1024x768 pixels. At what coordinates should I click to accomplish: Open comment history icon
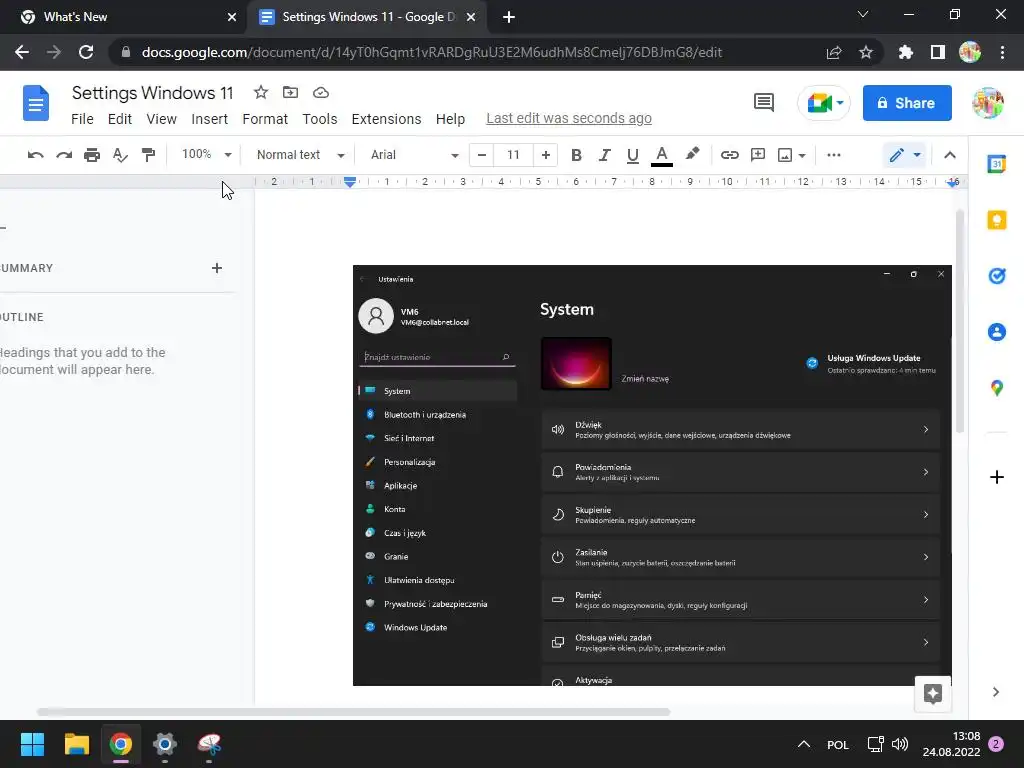(x=763, y=103)
